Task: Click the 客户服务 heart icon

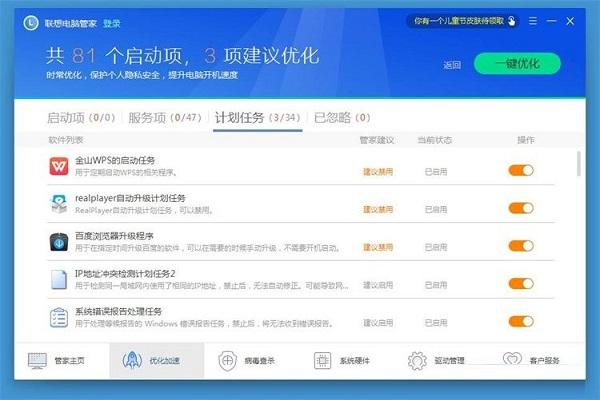Action: tap(512, 359)
